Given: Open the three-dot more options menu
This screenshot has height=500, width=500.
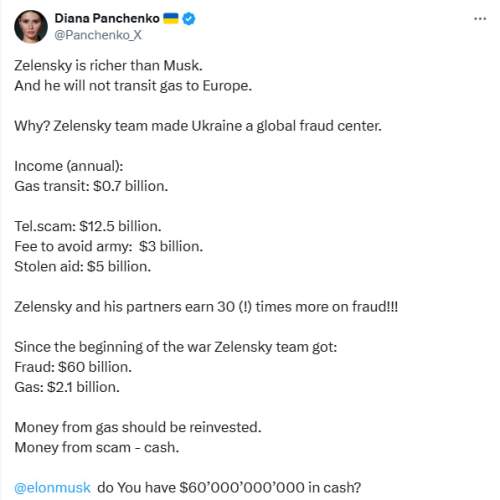Looking at the screenshot, I should [x=480, y=19].
